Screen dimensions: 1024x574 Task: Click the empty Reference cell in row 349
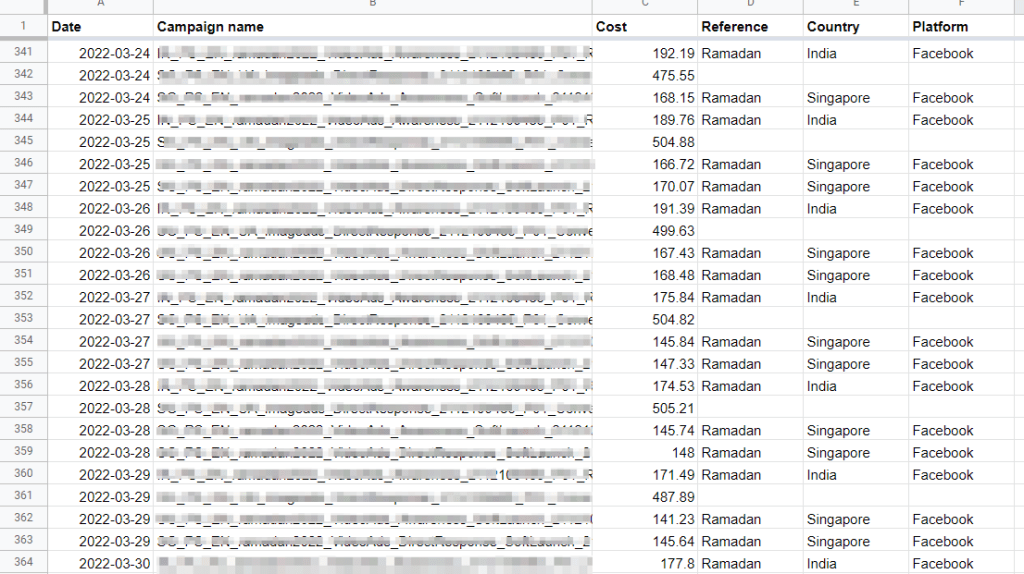coord(750,231)
